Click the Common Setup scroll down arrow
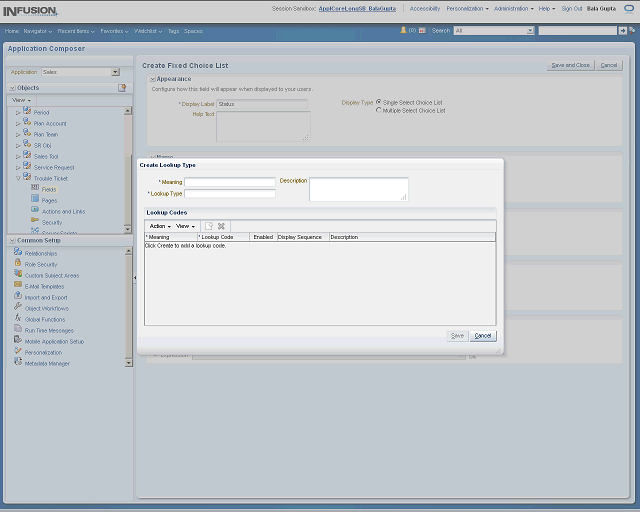The height and width of the screenshot is (512, 640). 129,363
